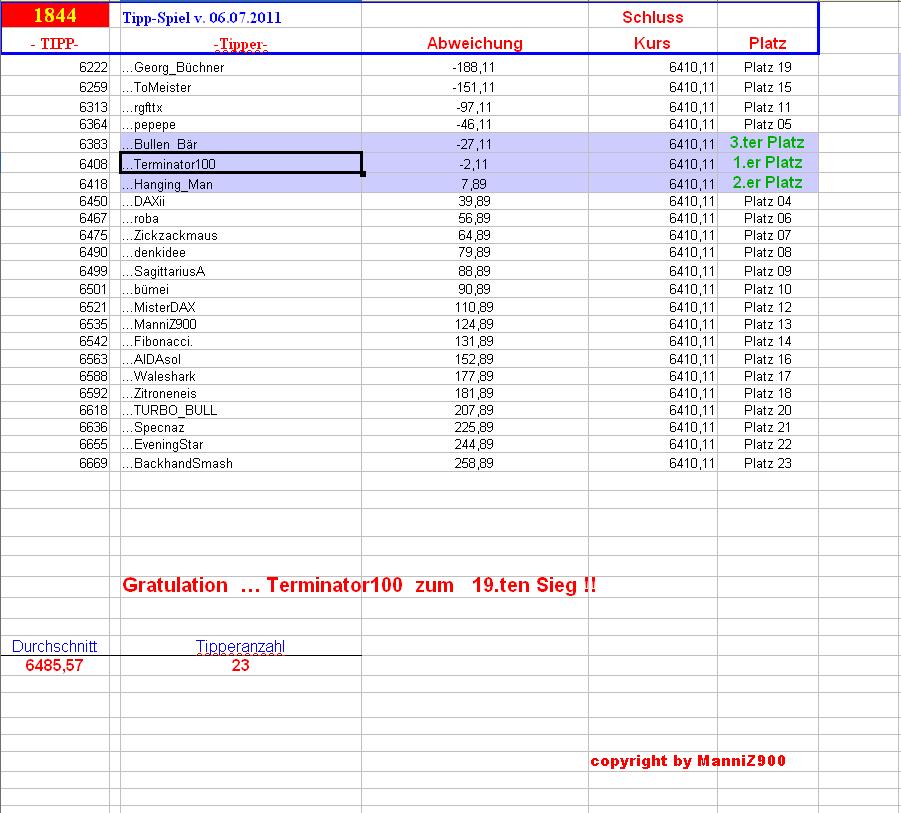Click the deviation value 258,89
Image resolution: width=901 pixels, height=813 pixels.
pos(473,463)
